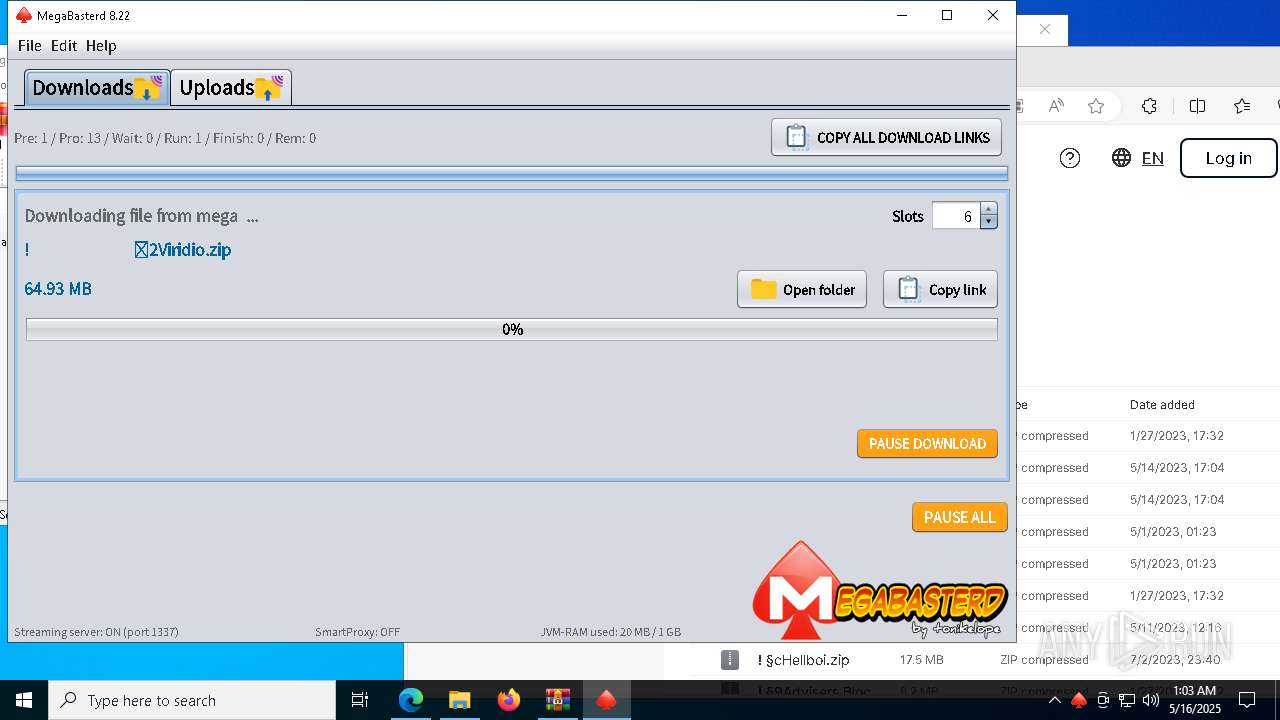Open the EN language selector on MEGA page
Viewport: 1280px width, 720px height.
(x=1138, y=158)
